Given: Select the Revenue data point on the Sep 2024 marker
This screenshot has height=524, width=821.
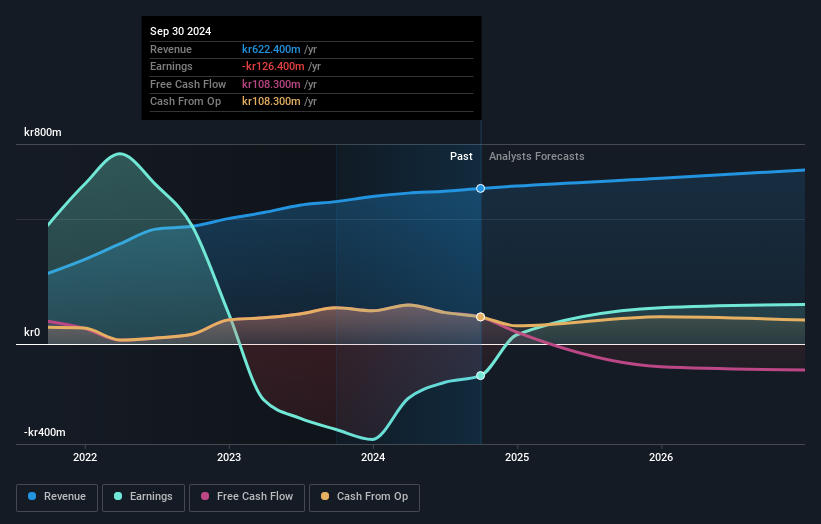Looking at the screenshot, I should coord(480,188).
